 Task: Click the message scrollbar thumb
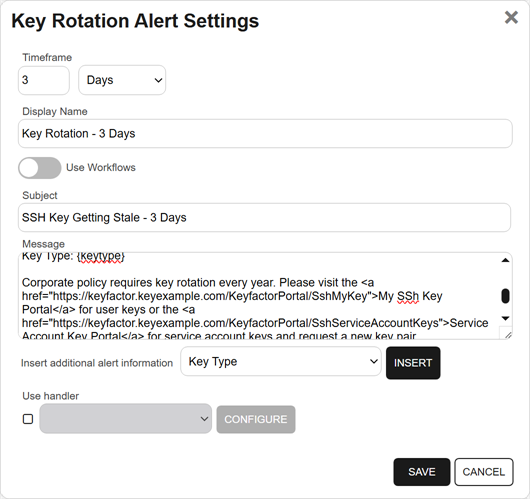point(505,296)
